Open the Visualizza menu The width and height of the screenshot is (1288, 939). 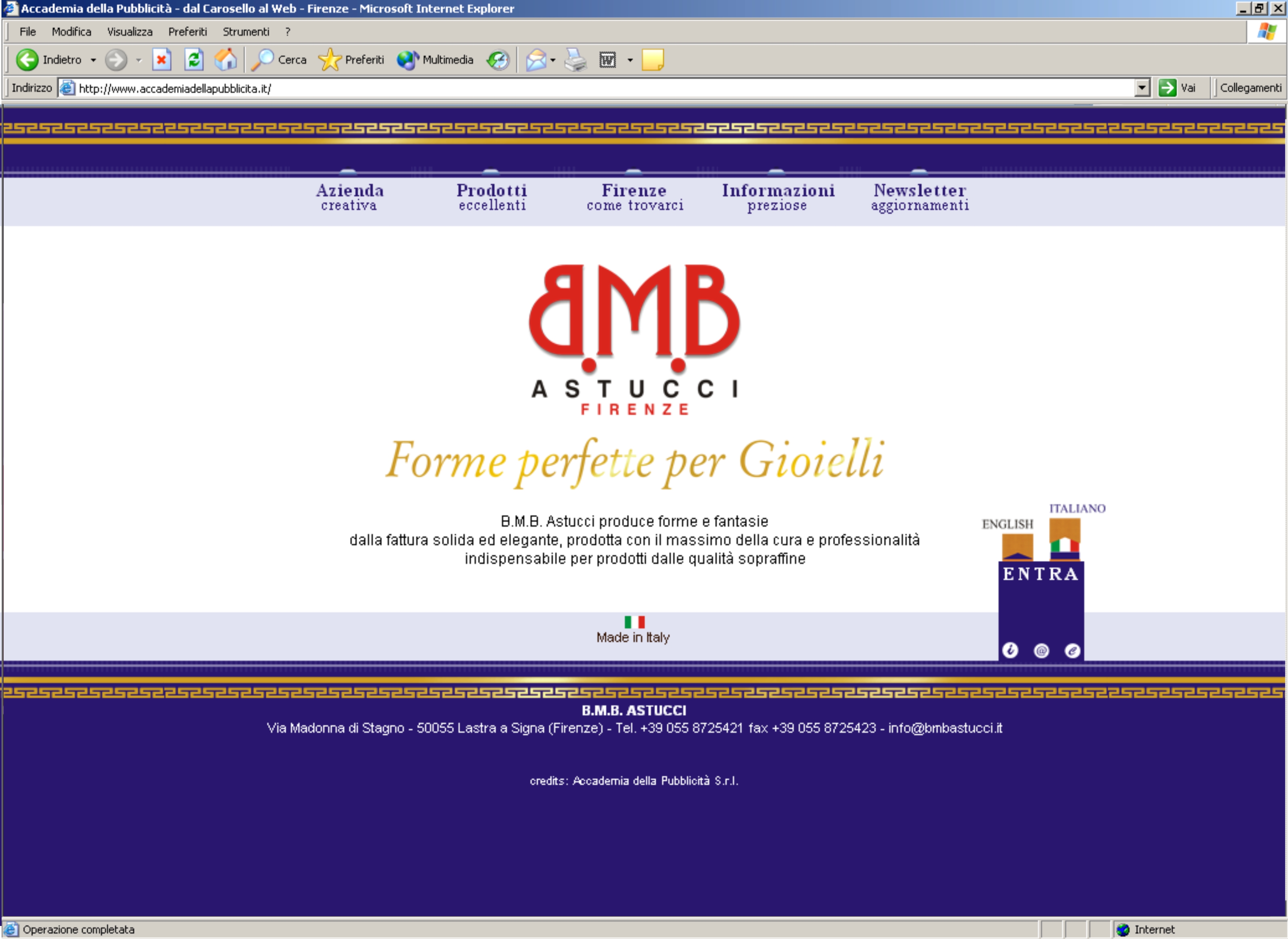pyautogui.click(x=130, y=32)
